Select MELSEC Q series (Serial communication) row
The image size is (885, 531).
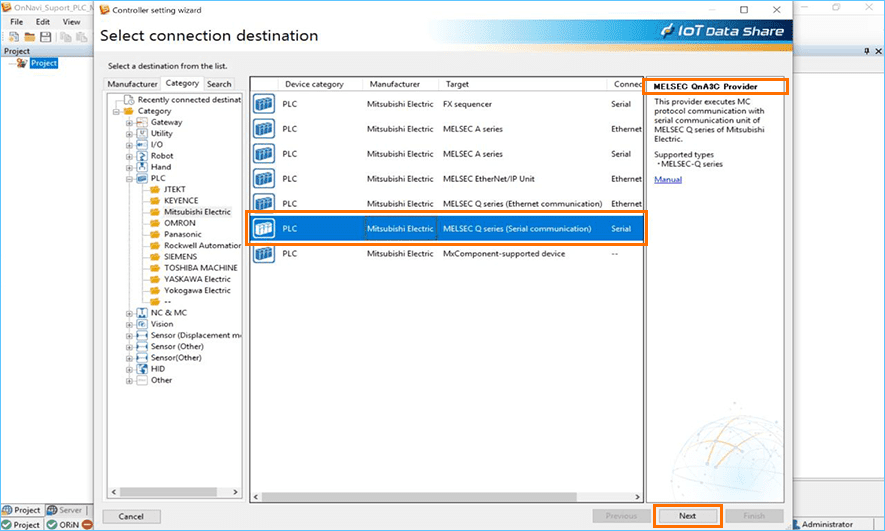click(446, 229)
